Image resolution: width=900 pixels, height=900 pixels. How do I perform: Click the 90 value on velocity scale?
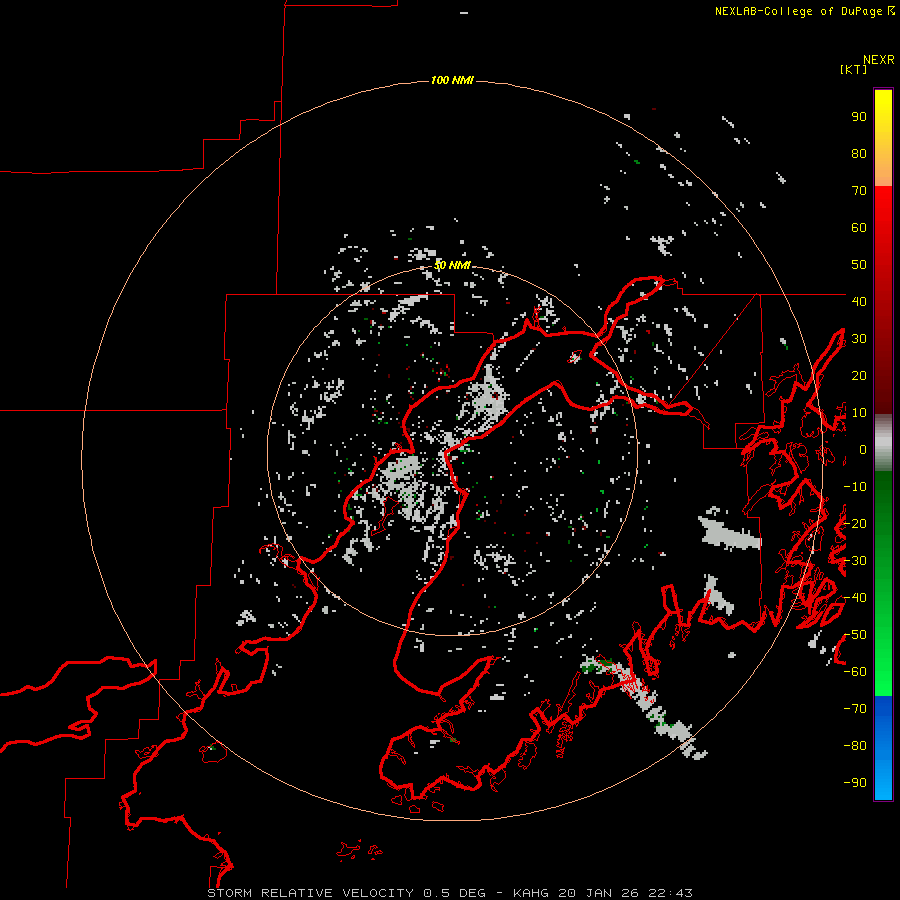pos(859,117)
